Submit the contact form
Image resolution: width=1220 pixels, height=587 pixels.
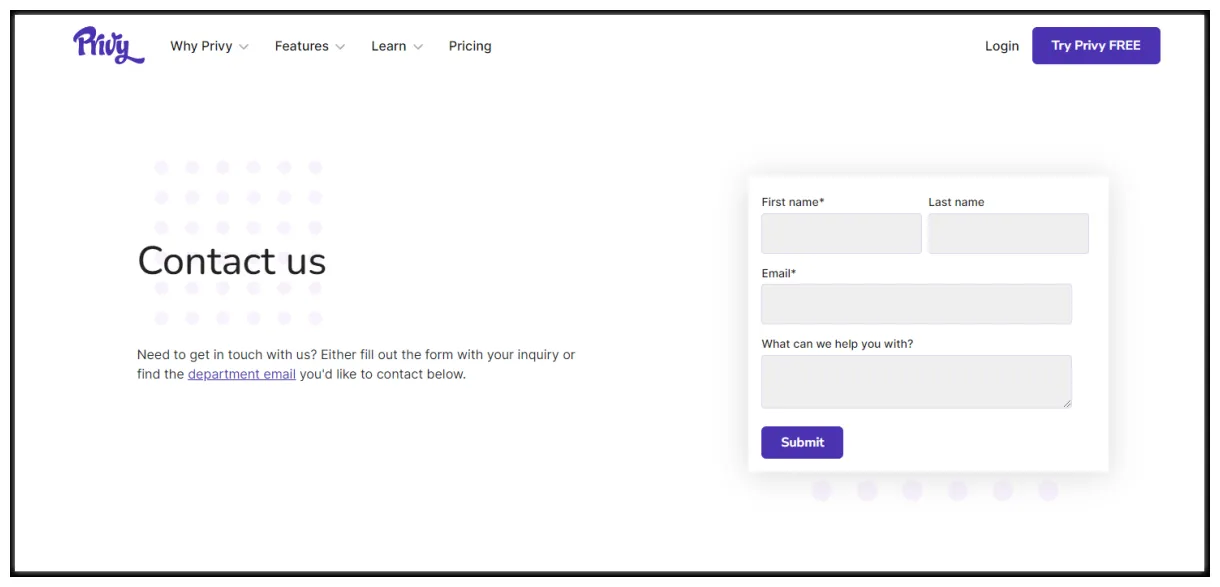[x=802, y=442]
